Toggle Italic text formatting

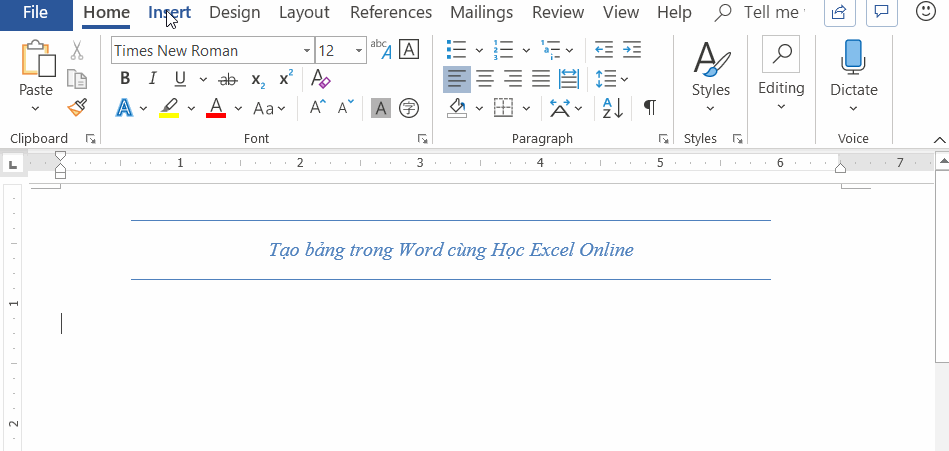pyautogui.click(x=152, y=79)
